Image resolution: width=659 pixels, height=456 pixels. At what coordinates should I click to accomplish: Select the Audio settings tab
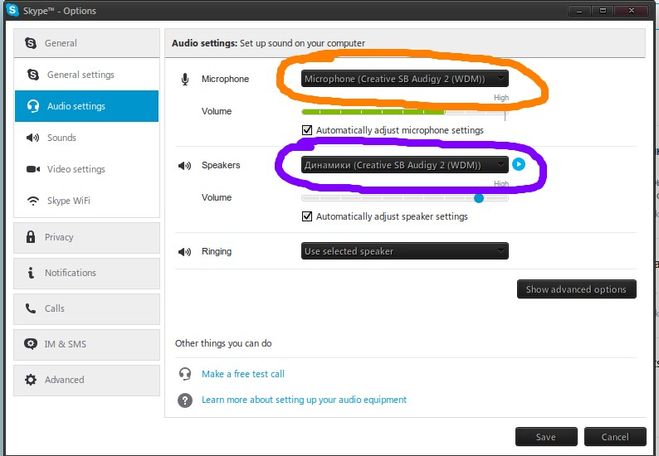(87, 106)
